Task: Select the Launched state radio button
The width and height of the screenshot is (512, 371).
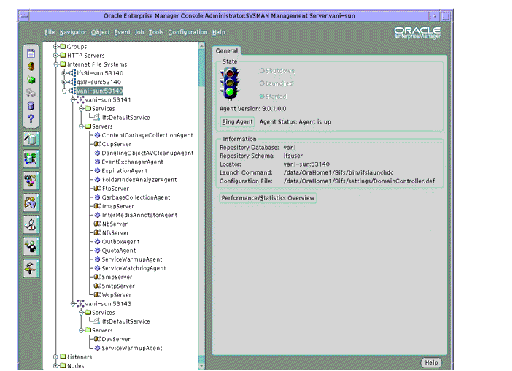Action: [x=262, y=83]
